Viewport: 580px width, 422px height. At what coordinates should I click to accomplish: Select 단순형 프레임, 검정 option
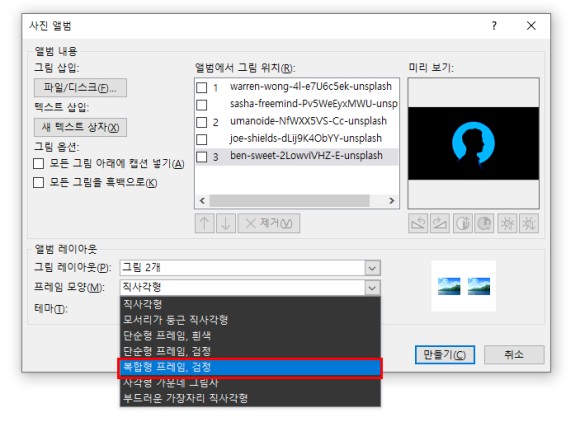[250, 351]
